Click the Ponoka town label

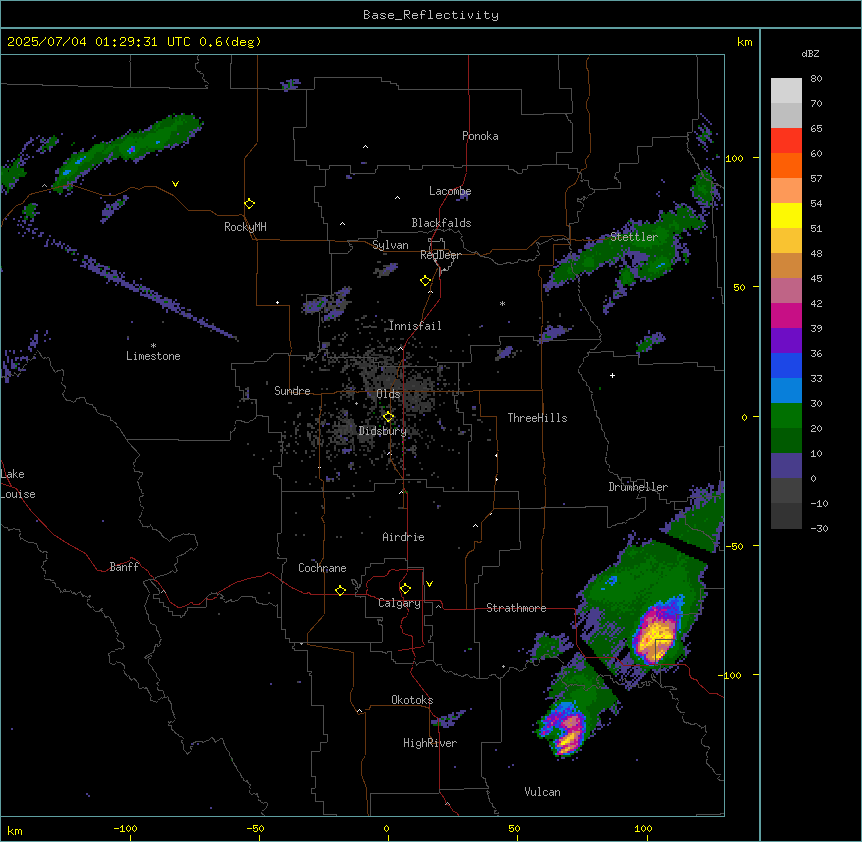pyautogui.click(x=480, y=136)
